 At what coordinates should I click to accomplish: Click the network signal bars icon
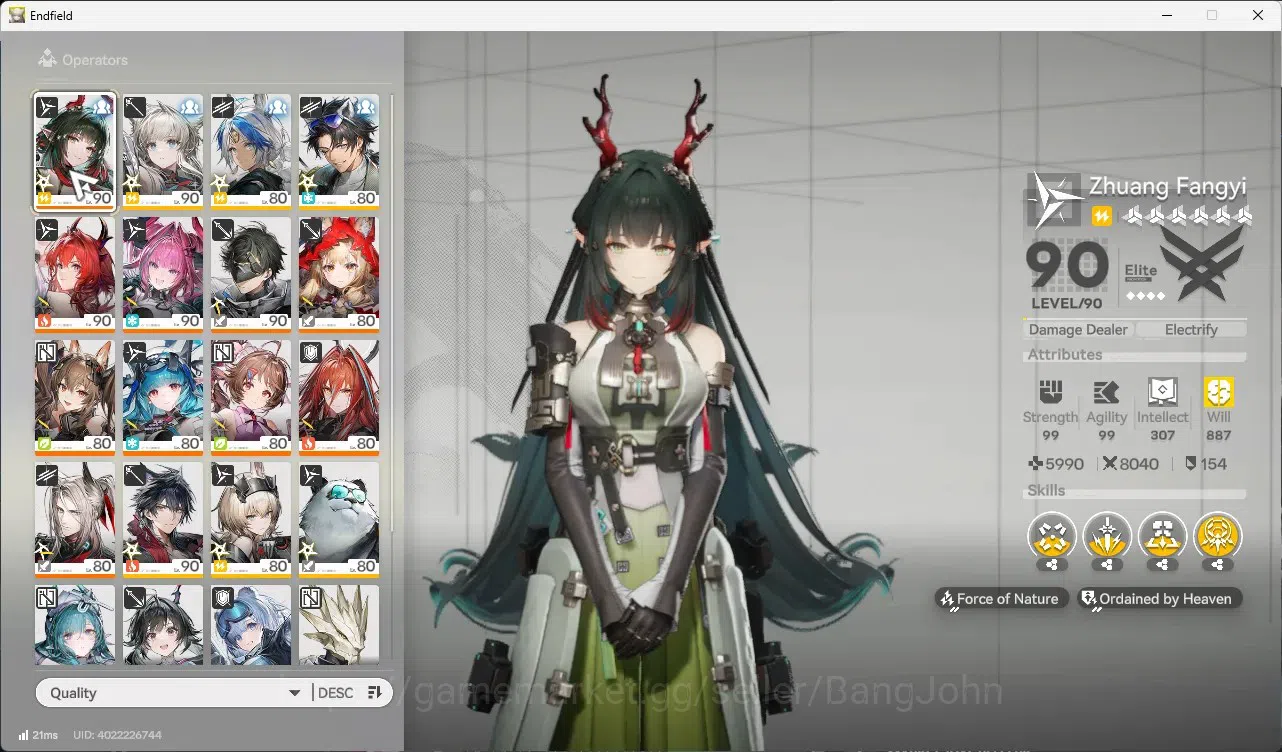[x=23, y=735]
